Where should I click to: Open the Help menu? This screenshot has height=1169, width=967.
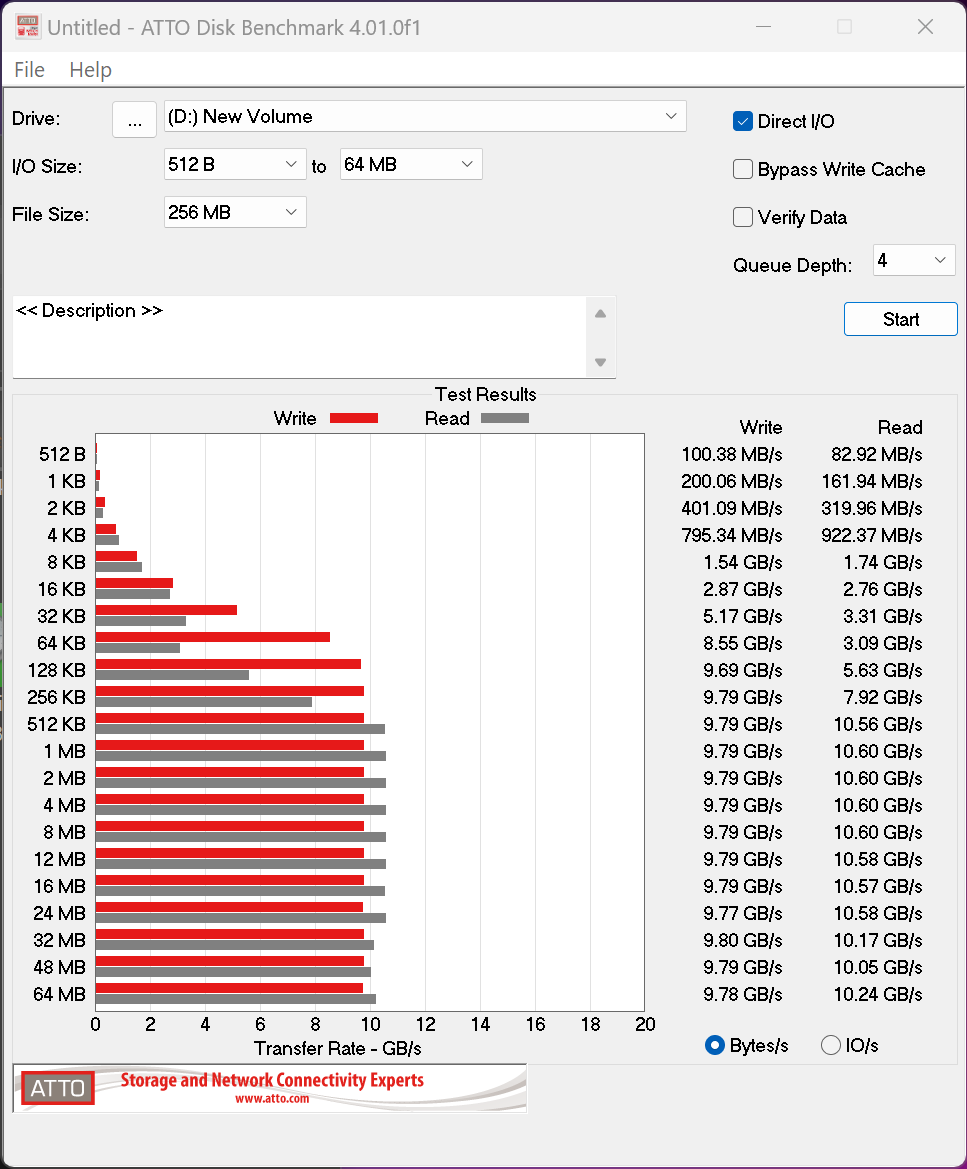pyautogui.click(x=90, y=70)
